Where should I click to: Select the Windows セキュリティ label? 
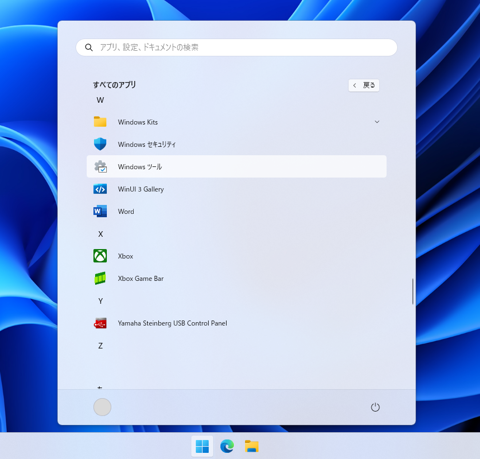tap(147, 145)
